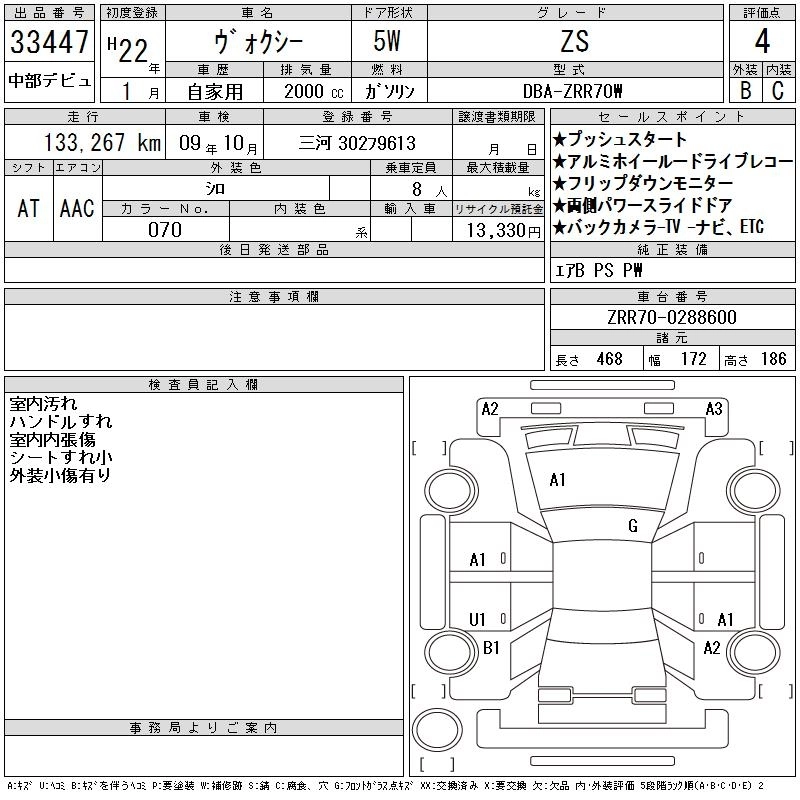This screenshot has height=800, width=800.
Task: Select the A2 mark near the rear right wheel
Action: pyautogui.click(x=711, y=648)
